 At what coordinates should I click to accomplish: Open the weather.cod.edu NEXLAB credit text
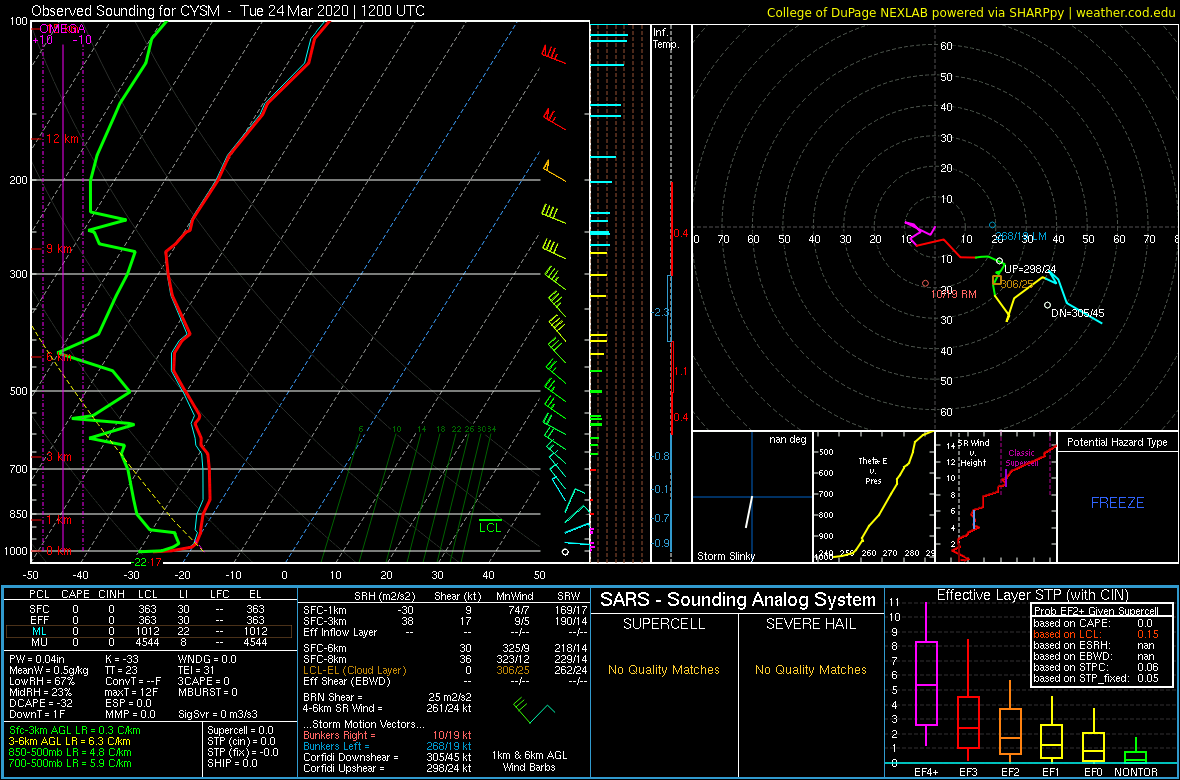[x=971, y=11]
